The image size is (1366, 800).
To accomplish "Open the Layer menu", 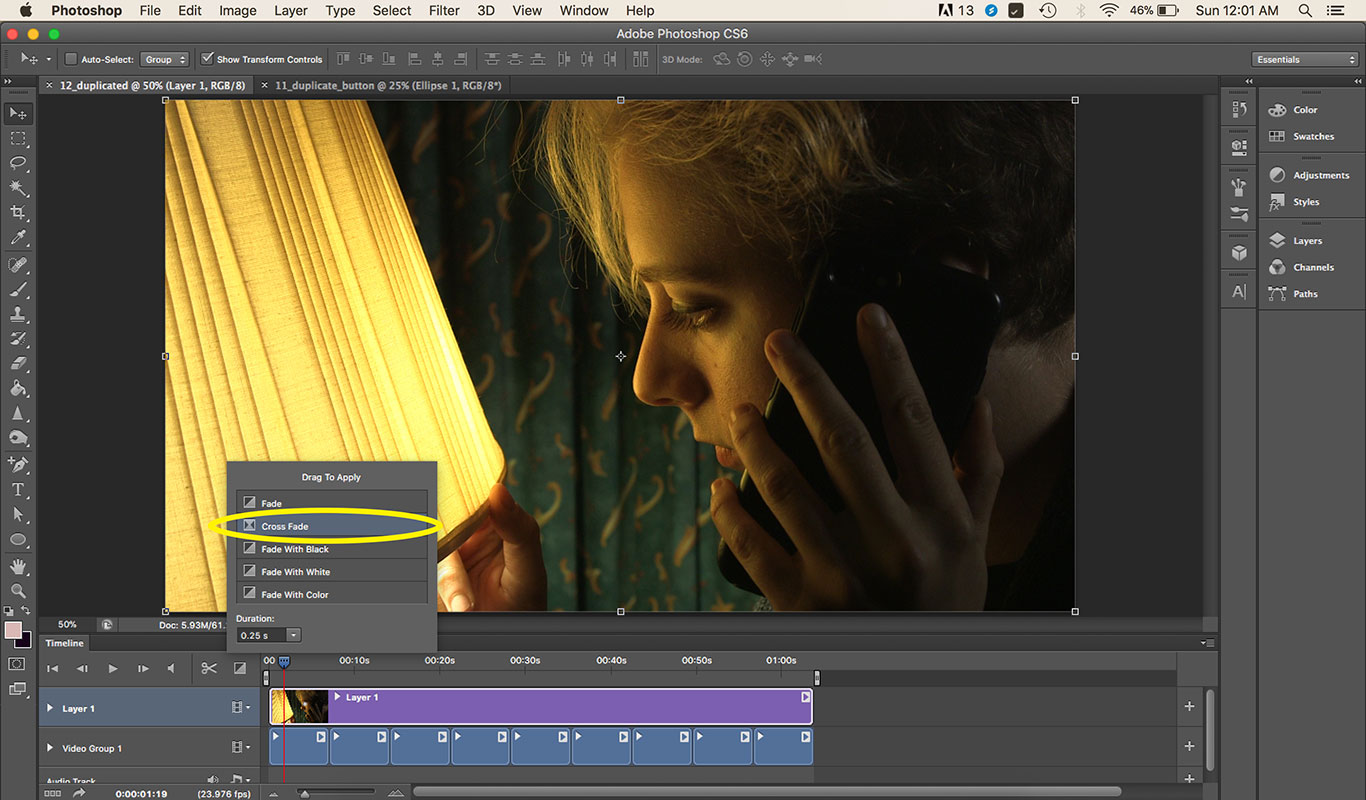I will (291, 11).
